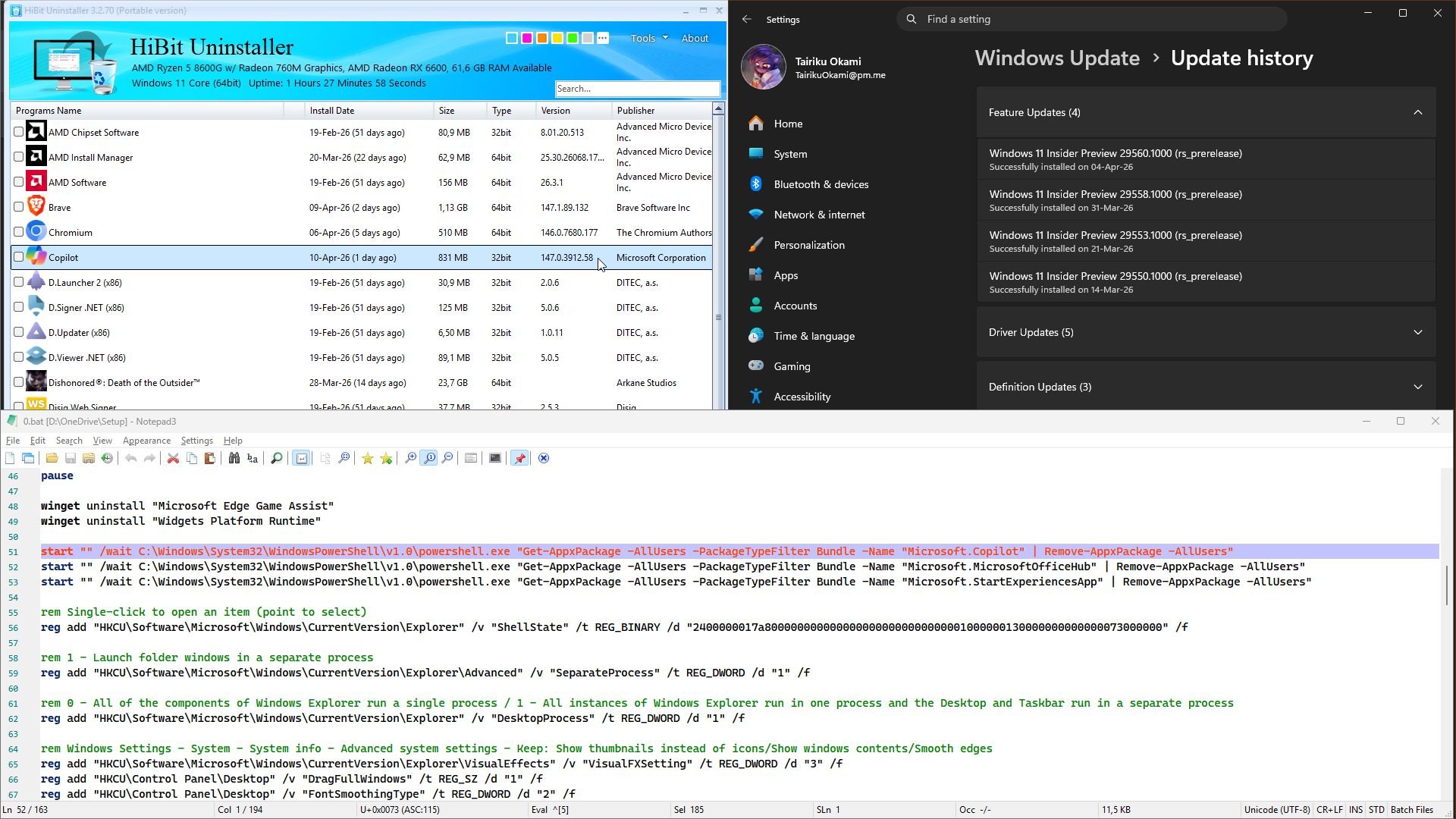Viewport: 1456px width, 819px height.
Task: Click the HiBit Uninstaller search box
Action: [x=637, y=89]
